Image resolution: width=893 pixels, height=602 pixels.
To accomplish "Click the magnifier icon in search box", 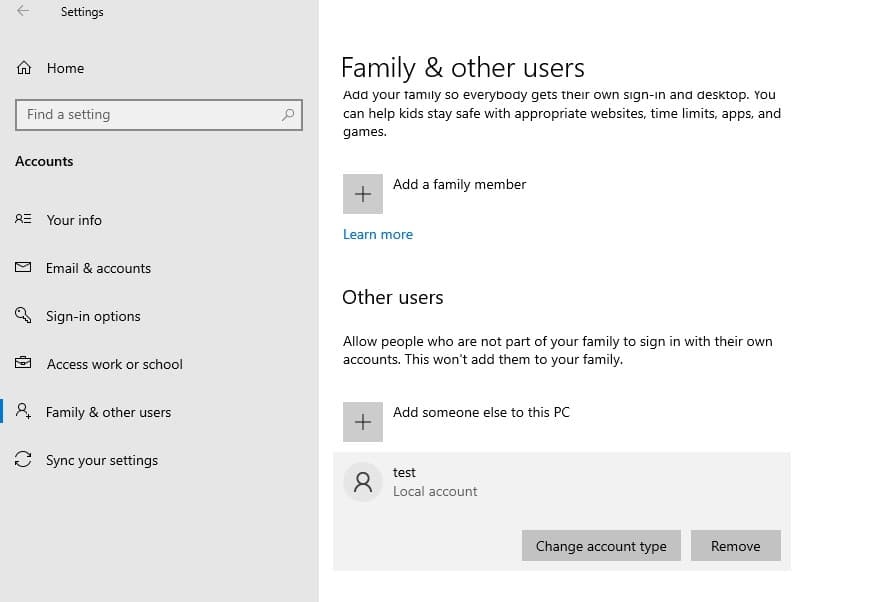I will pyautogui.click(x=288, y=115).
